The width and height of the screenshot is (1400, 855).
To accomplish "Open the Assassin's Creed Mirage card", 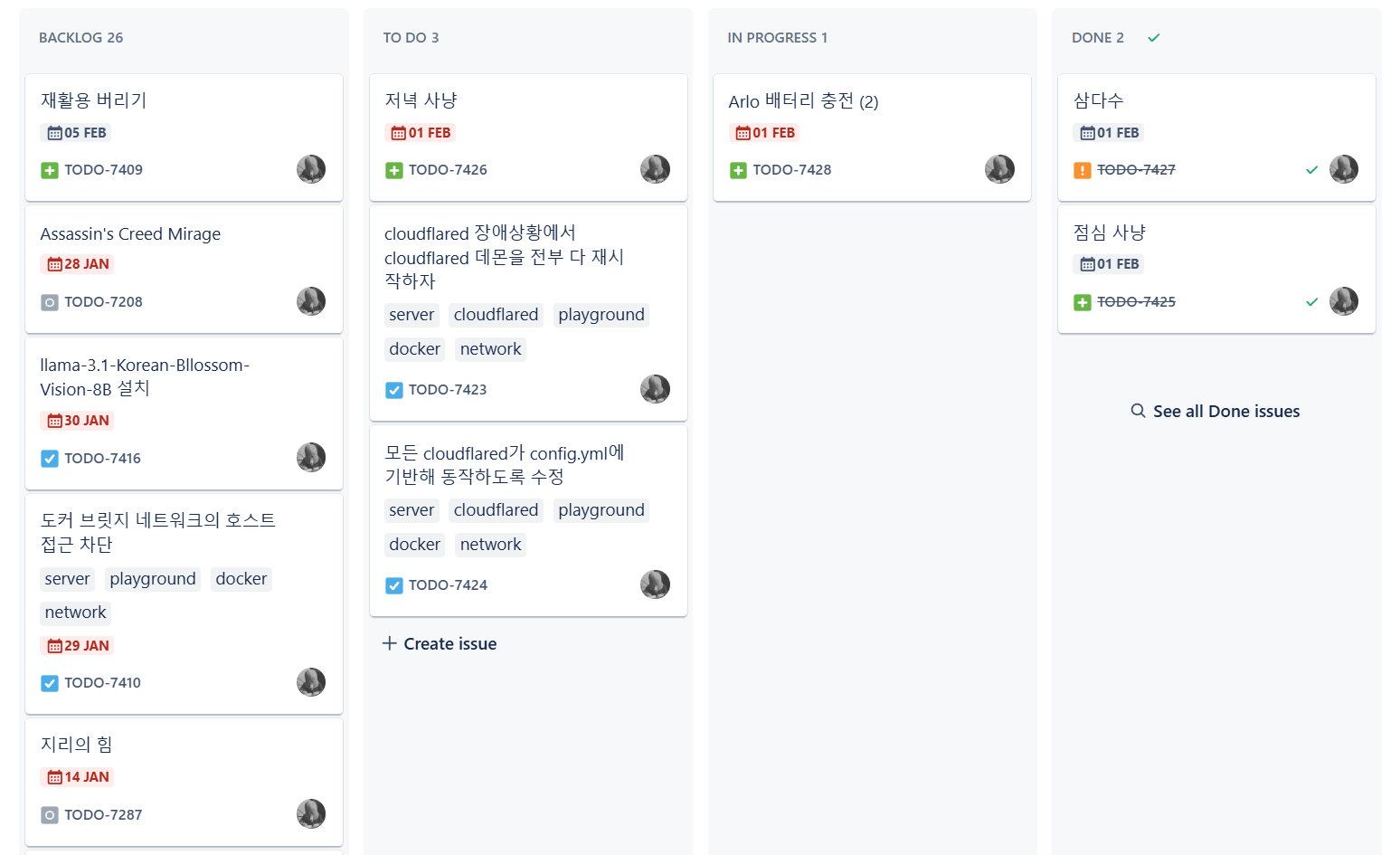I will tap(184, 270).
